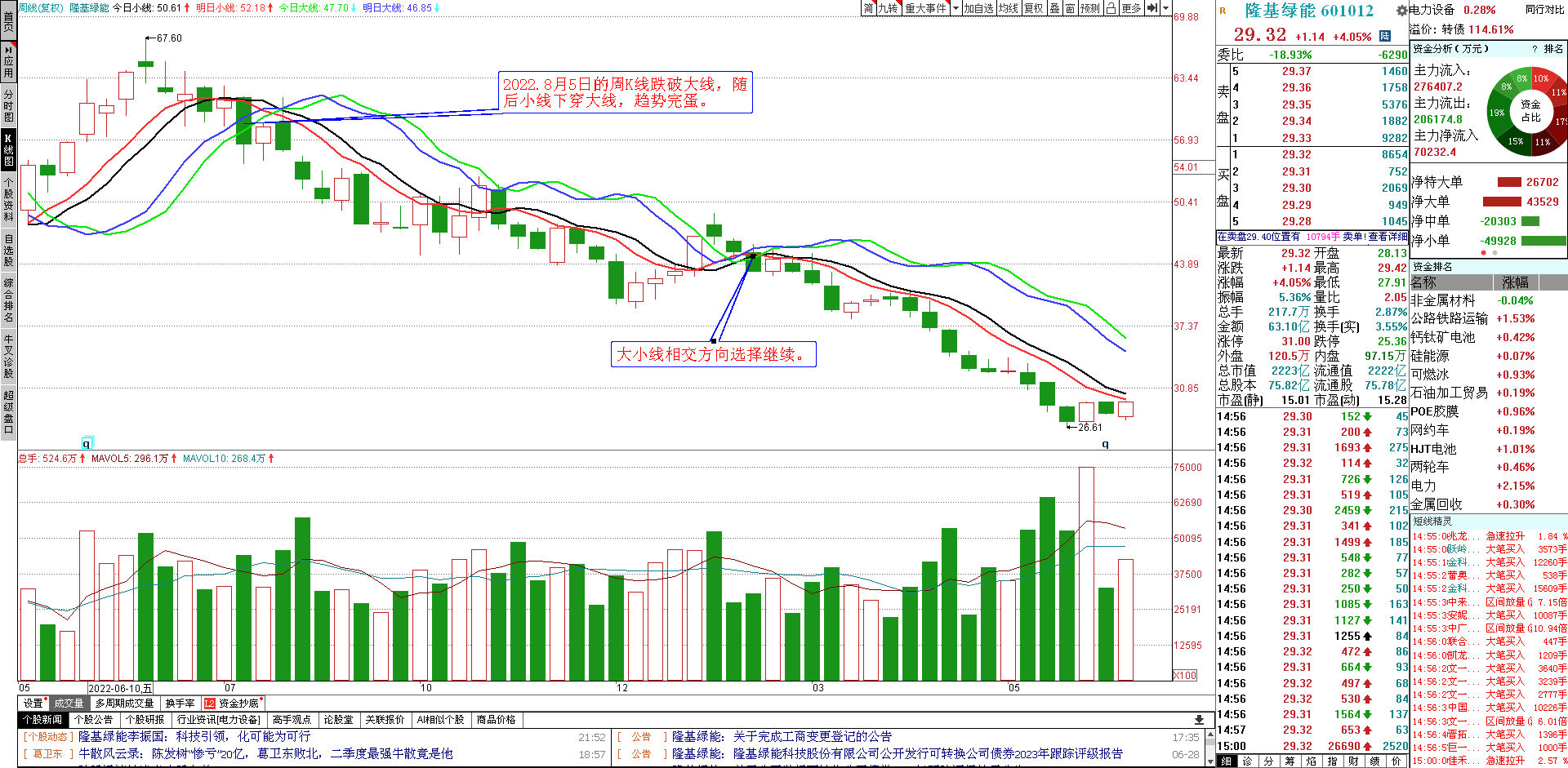
Task: Click 查看详细 link under the order book
Action: [x=1388, y=237]
